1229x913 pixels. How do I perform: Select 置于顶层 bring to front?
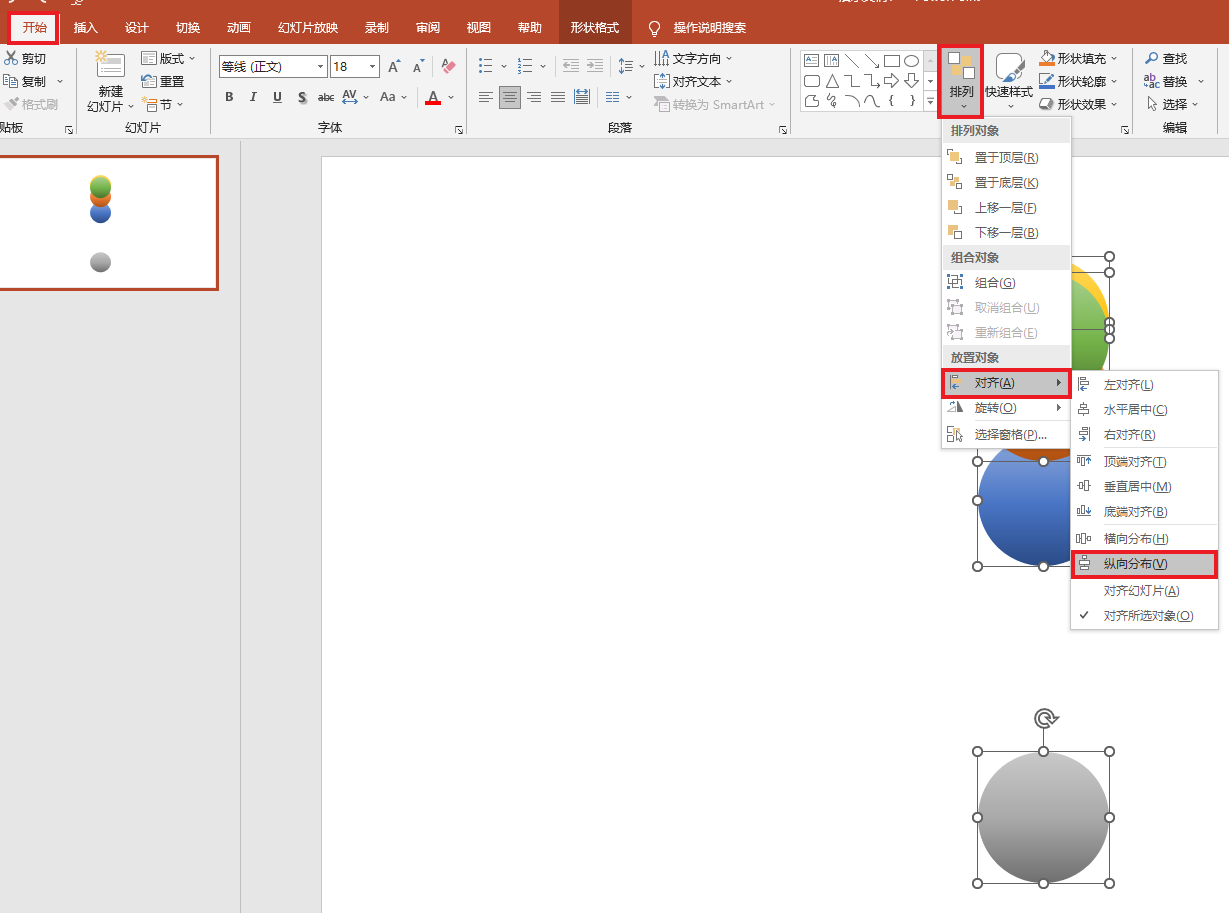1006,158
